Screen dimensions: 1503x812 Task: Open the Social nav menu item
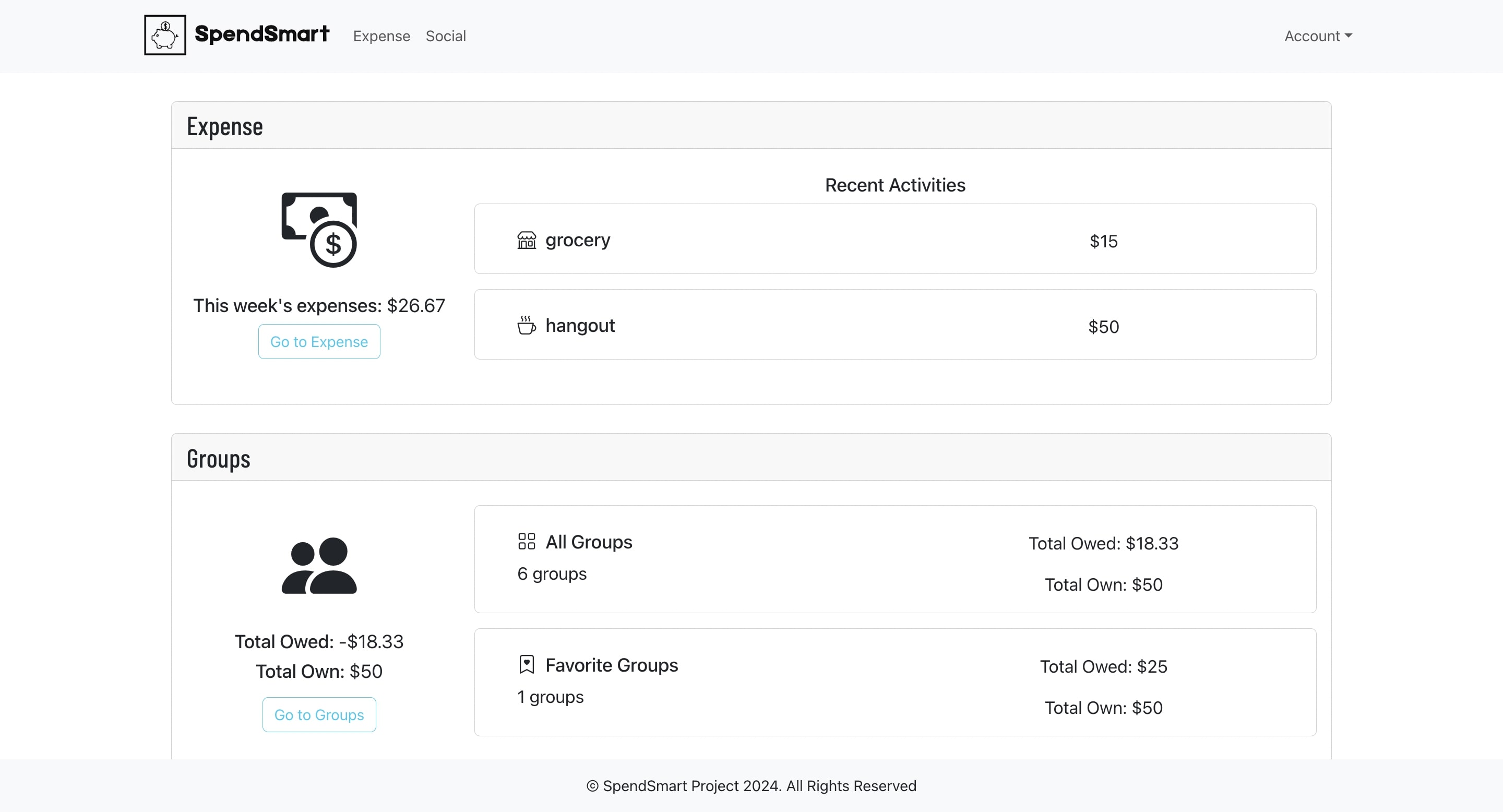click(x=446, y=36)
